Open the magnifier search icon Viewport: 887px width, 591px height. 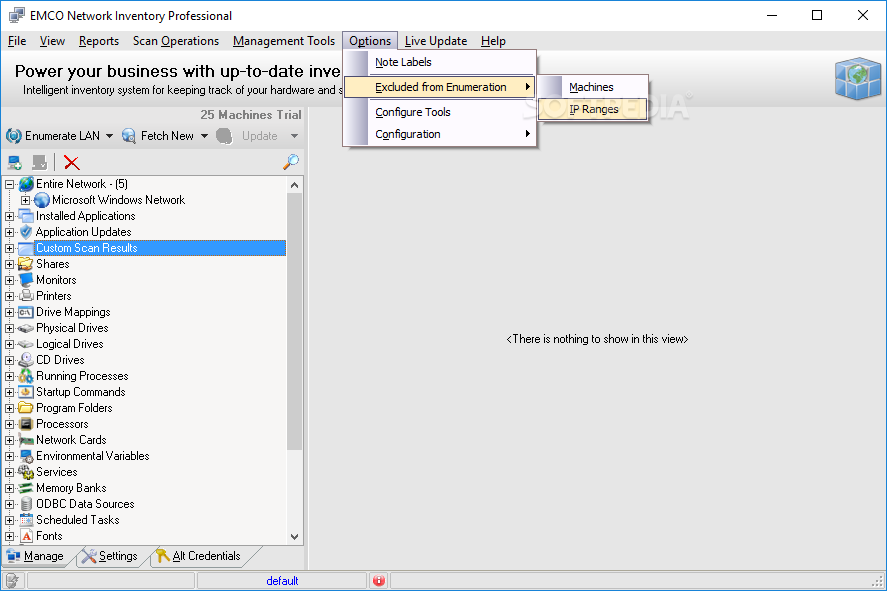point(291,162)
